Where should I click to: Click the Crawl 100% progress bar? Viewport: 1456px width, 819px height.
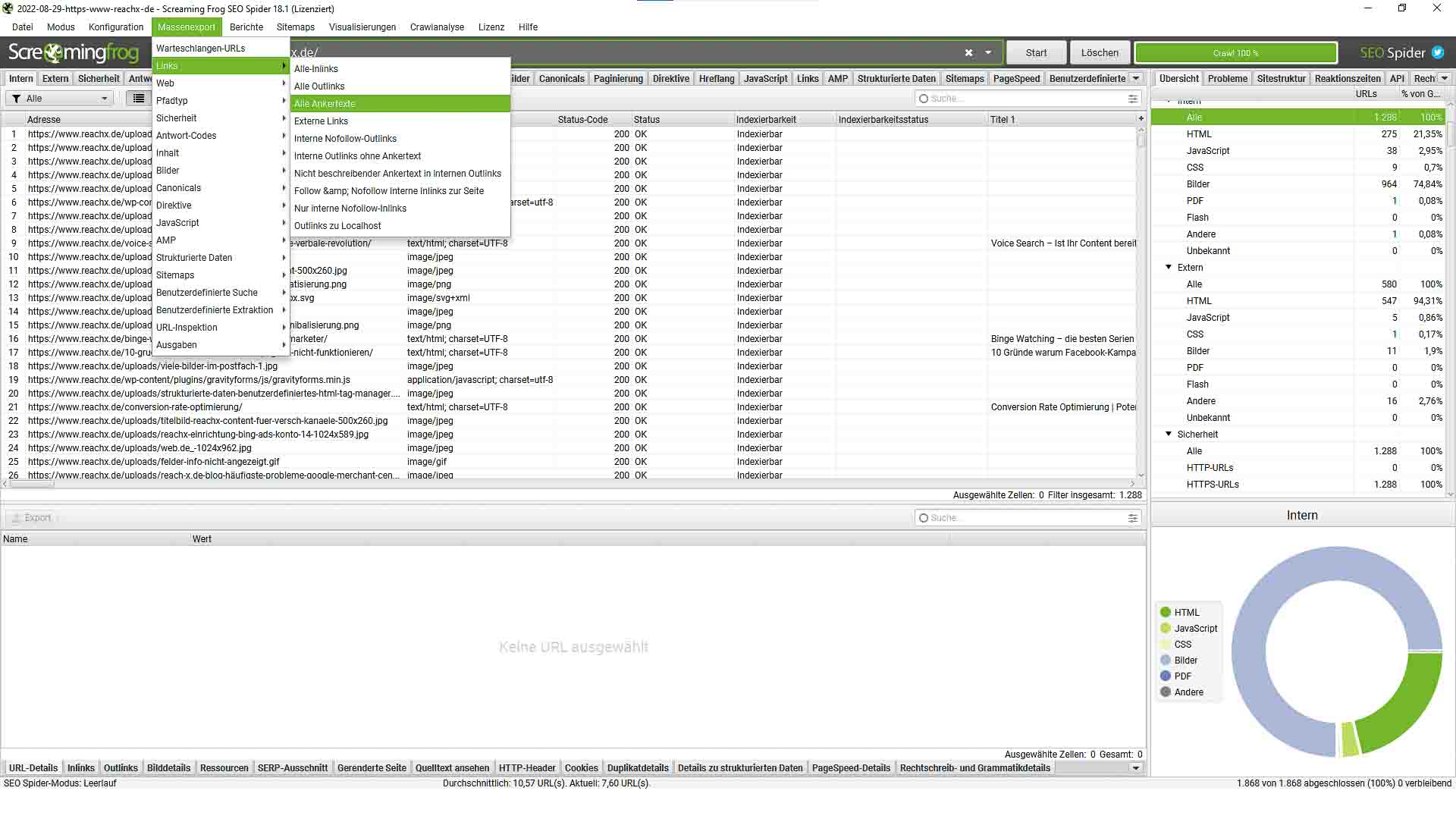tap(1235, 53)
